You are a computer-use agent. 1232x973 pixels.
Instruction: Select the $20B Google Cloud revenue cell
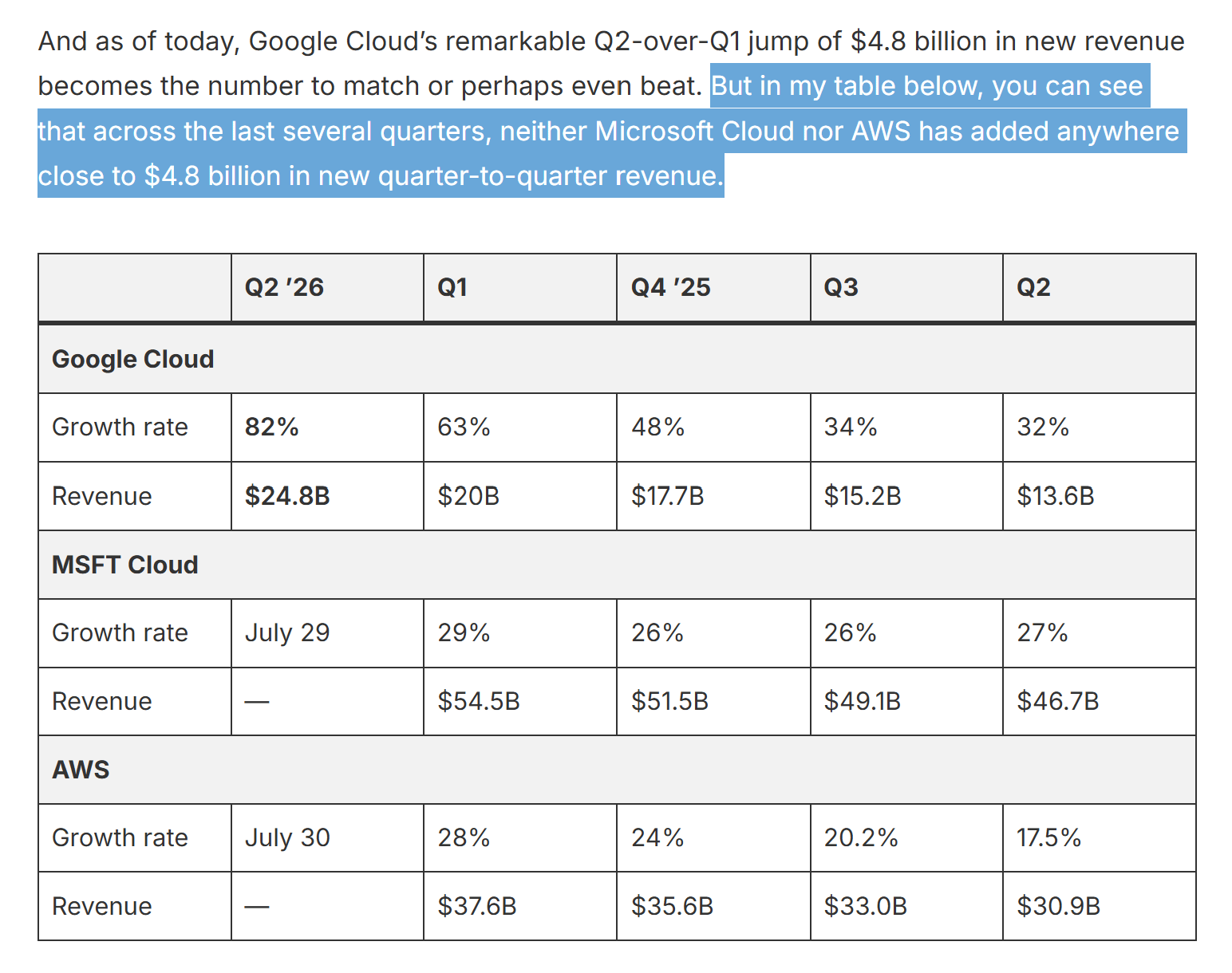(x=520, y=496)
